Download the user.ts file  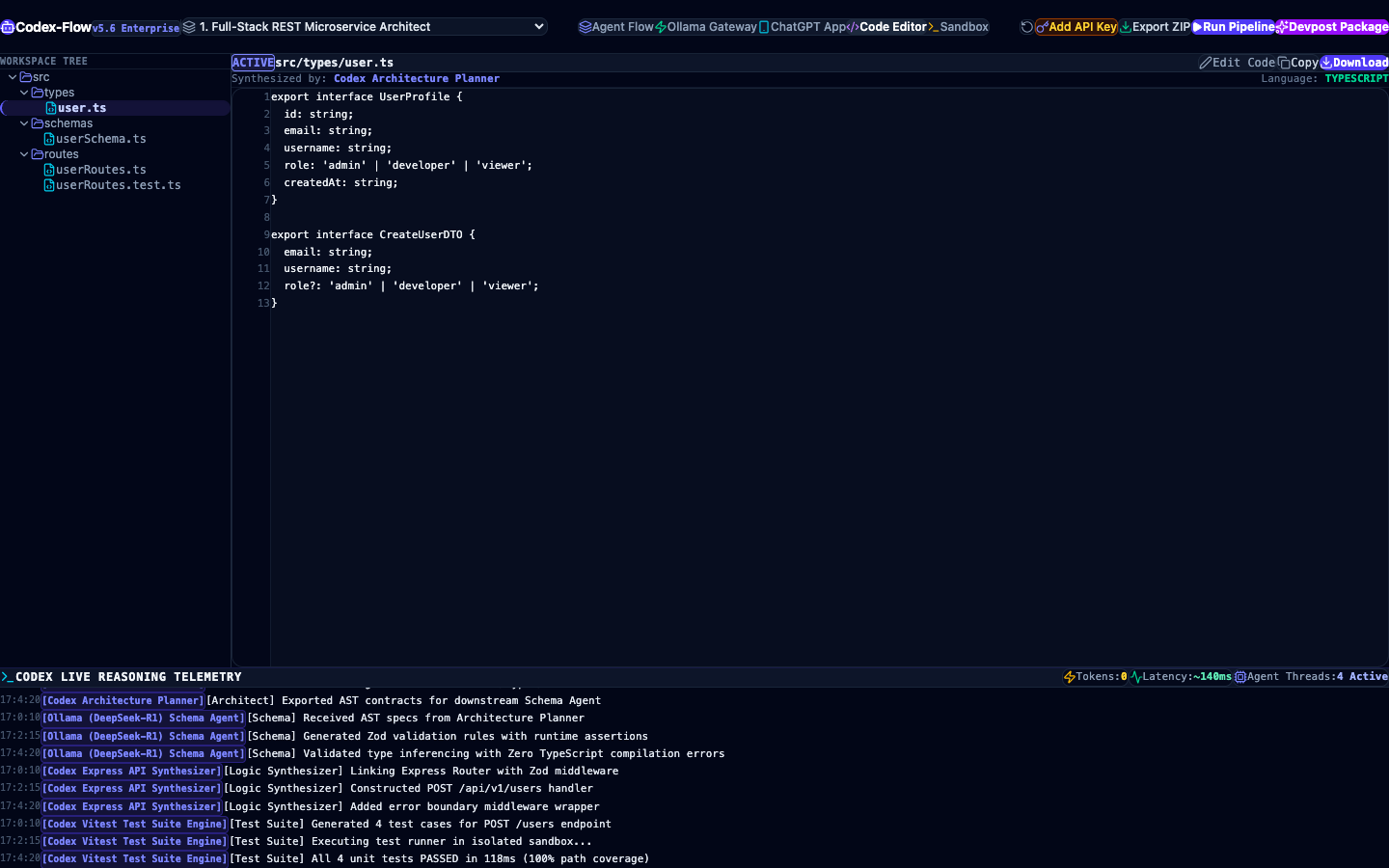click(x=1354, y=63)
